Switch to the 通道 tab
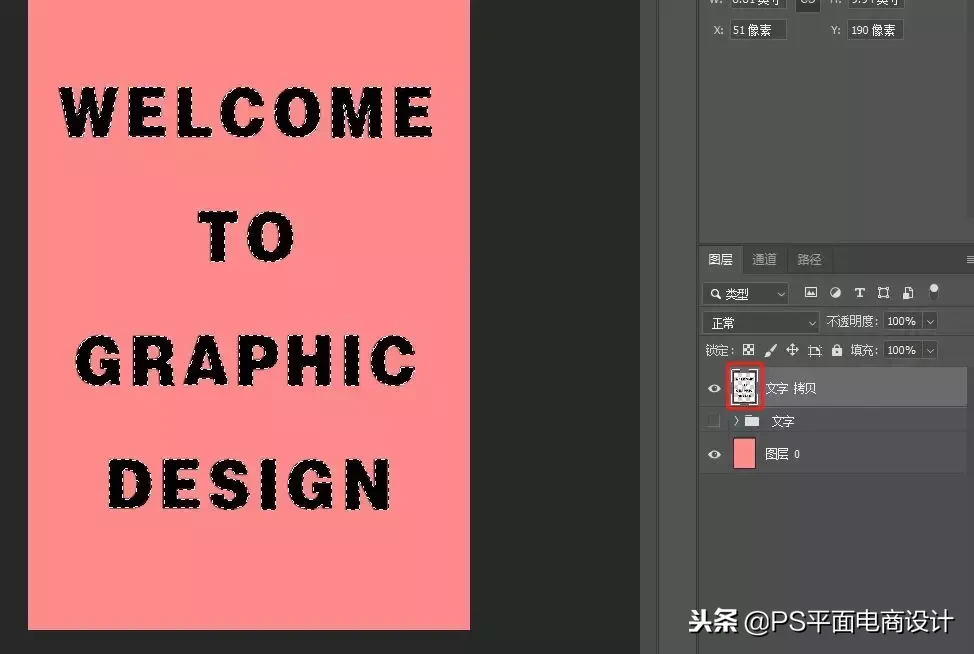 tap(765, 259)
